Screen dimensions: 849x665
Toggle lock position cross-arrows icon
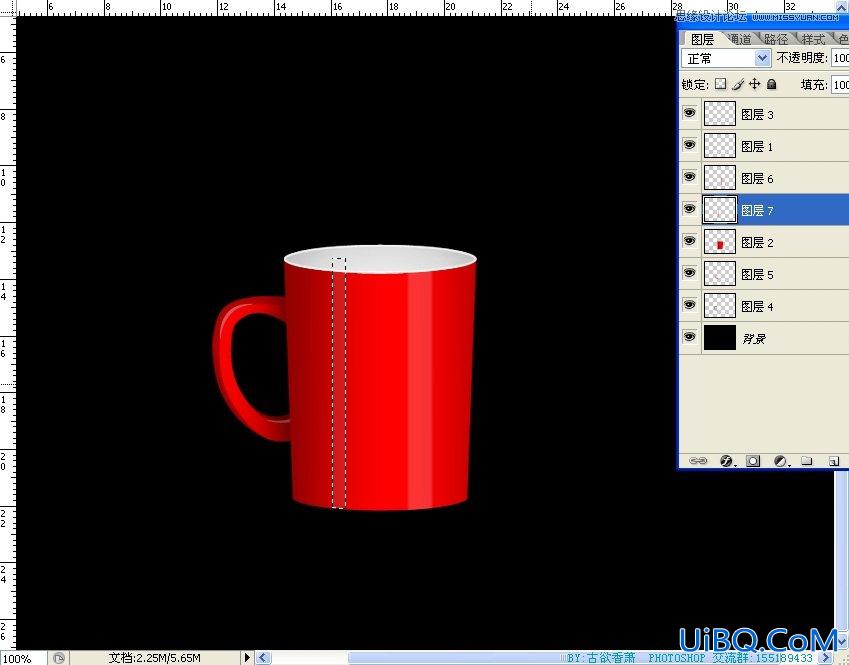755,84
